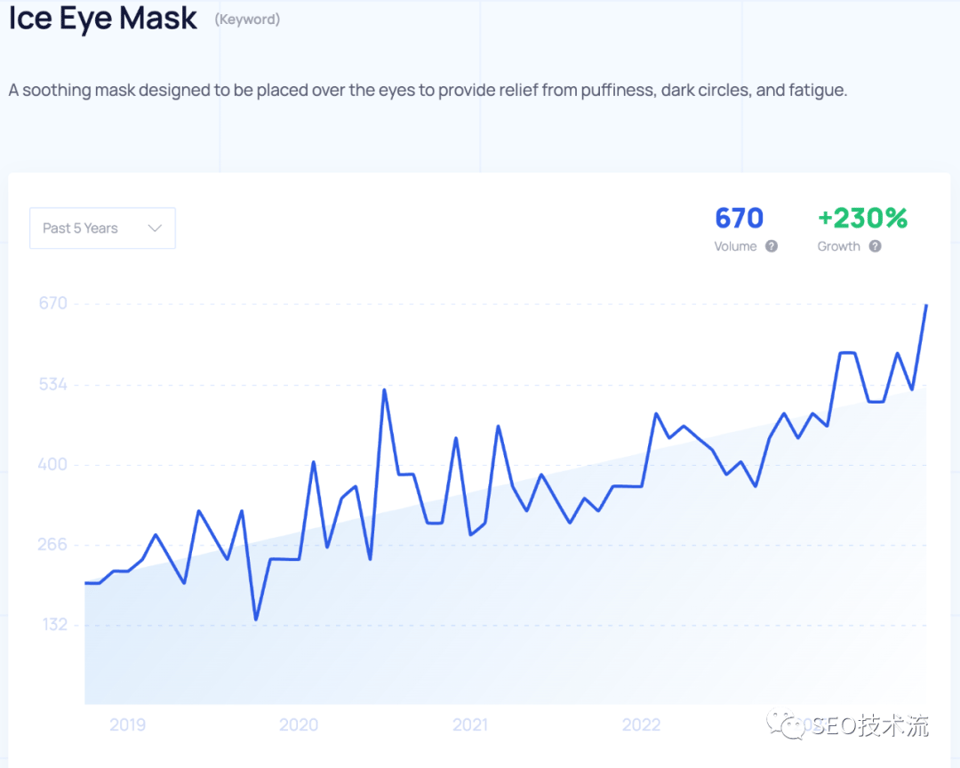Click the 266 label on the y-axis
The image size is (960, 768).
53,545
